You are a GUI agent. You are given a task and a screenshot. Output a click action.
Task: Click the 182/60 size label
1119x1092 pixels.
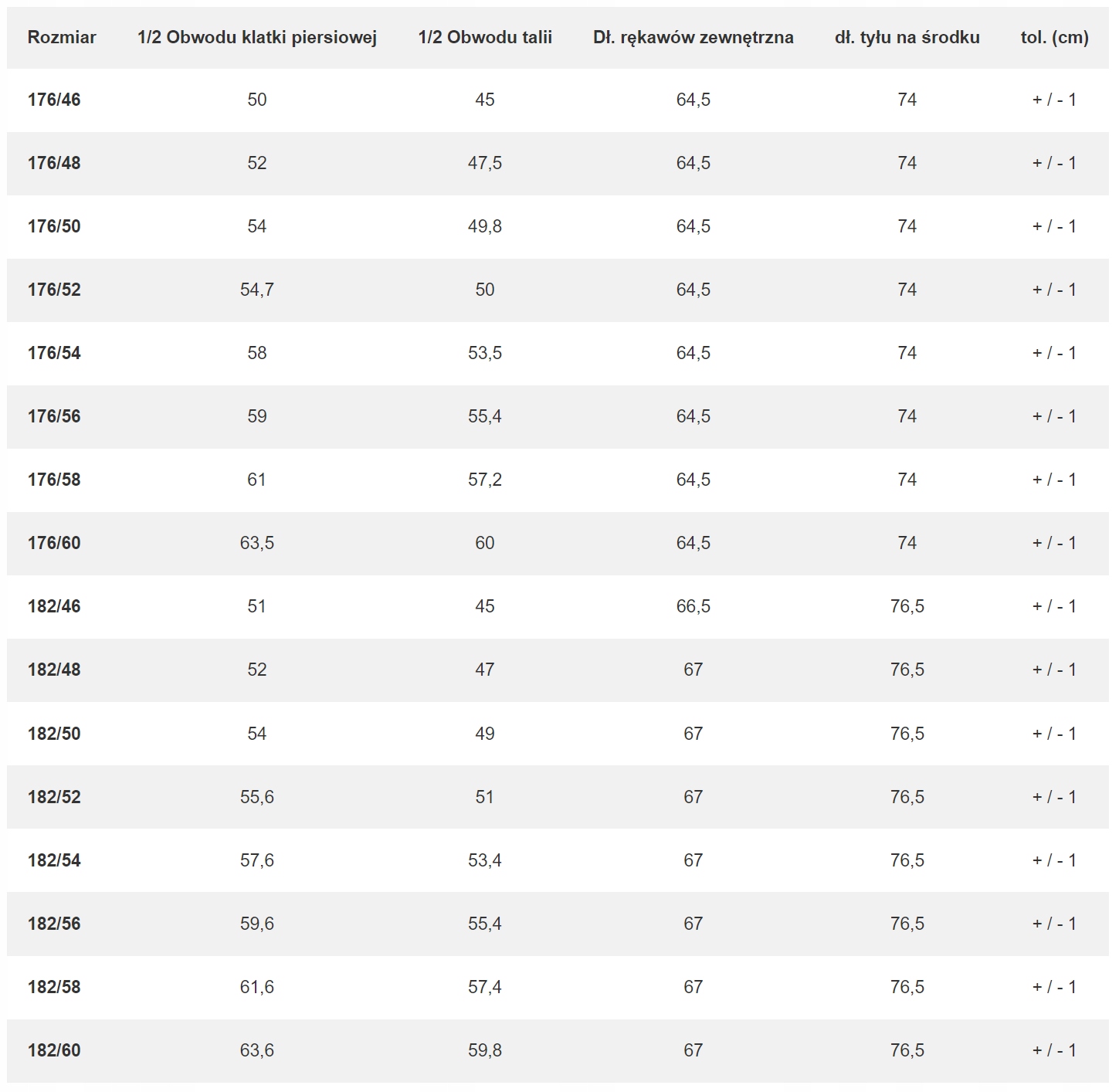click(x=54, y=1050)
